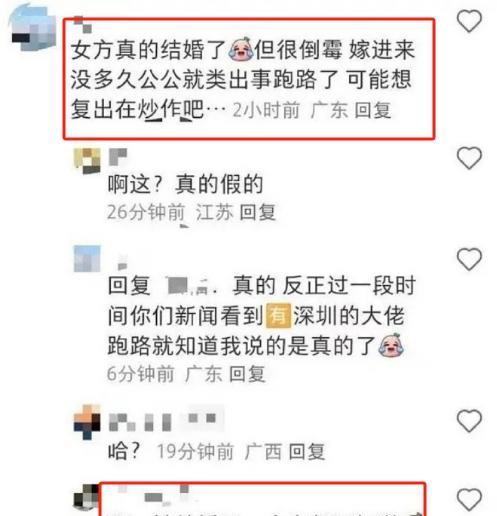Tap the blurred username after 回复 mention

pyautogui.click(x=191, y=286)
